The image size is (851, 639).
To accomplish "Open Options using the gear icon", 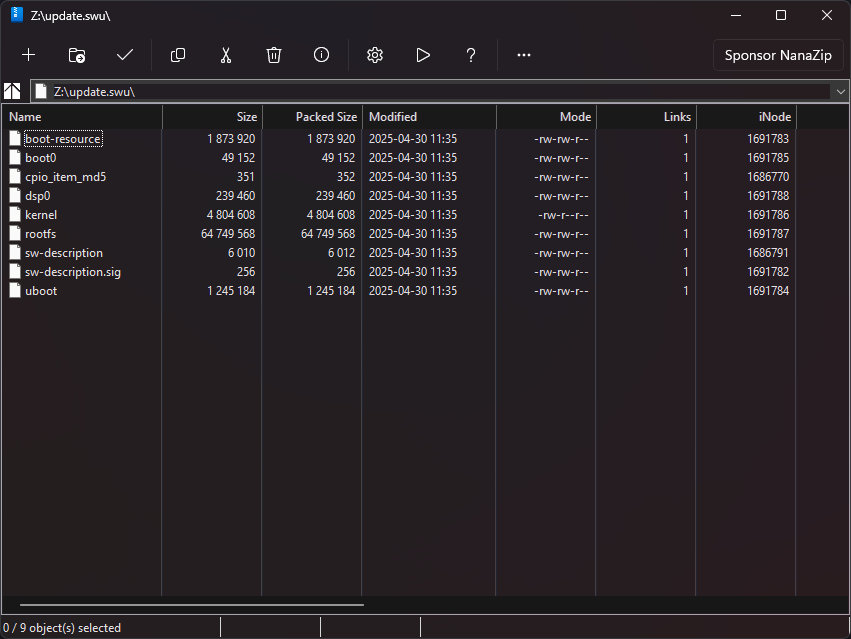I will [x=375, y=55].
